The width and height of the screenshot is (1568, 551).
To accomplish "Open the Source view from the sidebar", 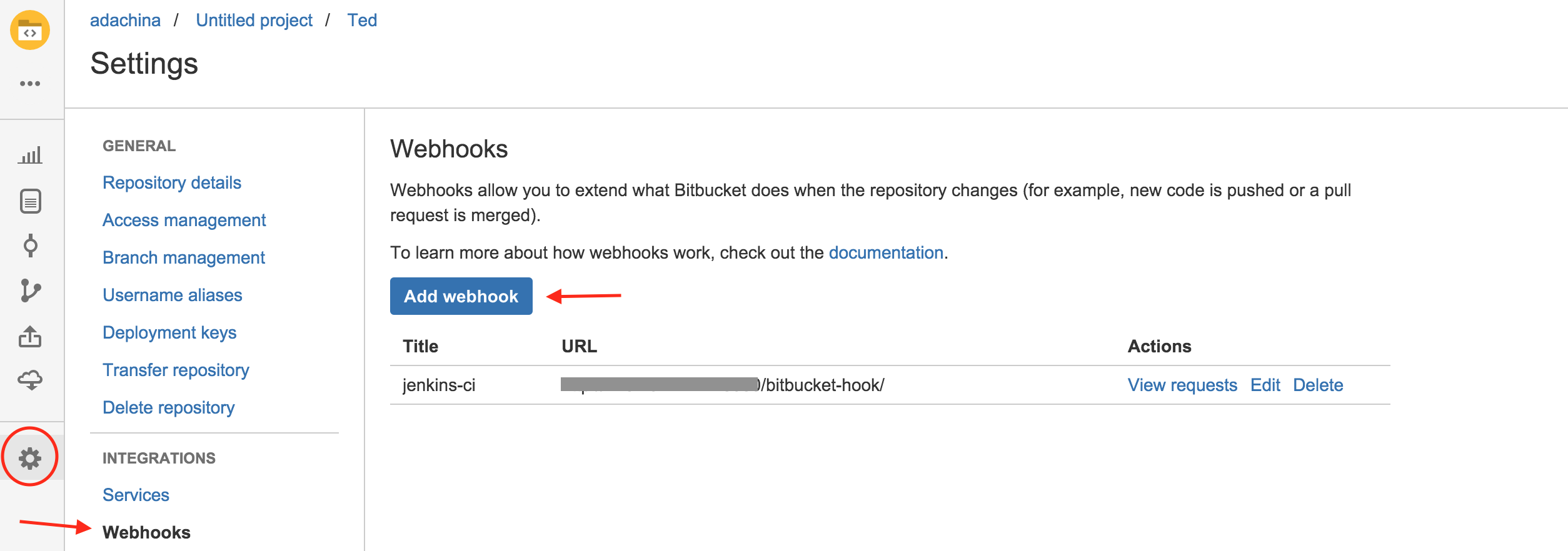I will click(31, 201).
